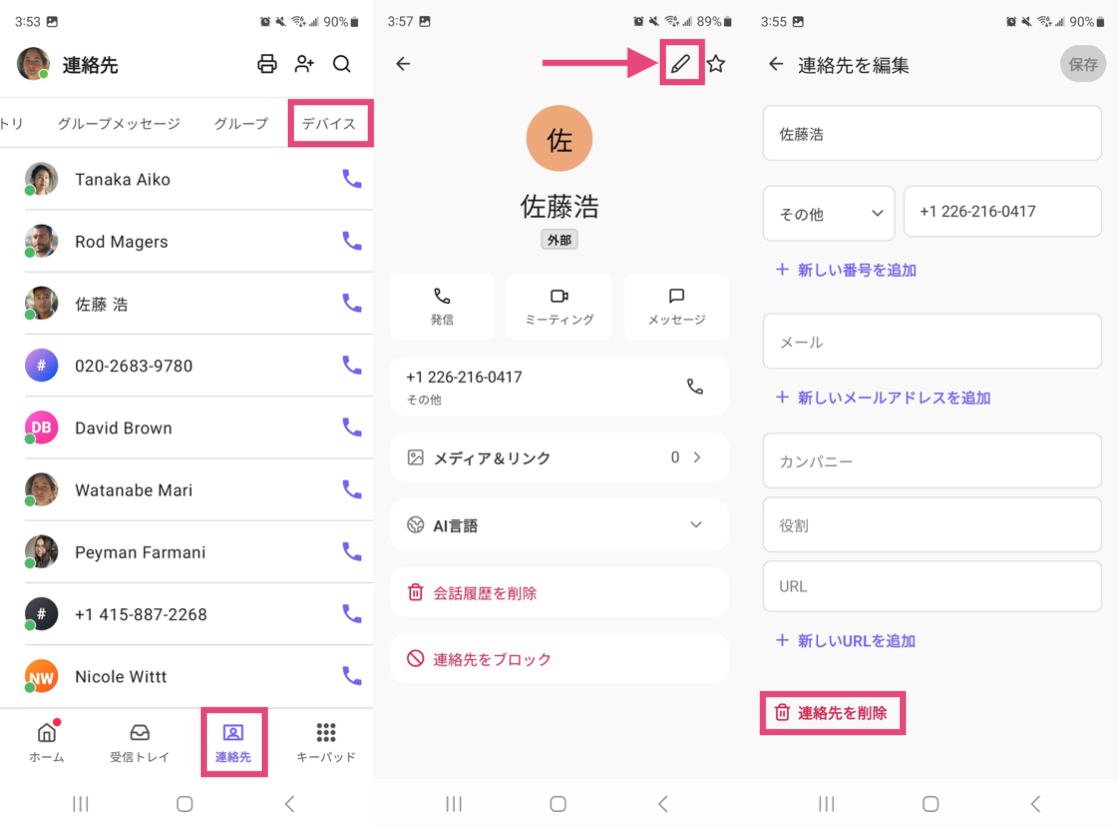
Task: Tap the ホーム icon in bottom navigation
Action: point(46,742)
